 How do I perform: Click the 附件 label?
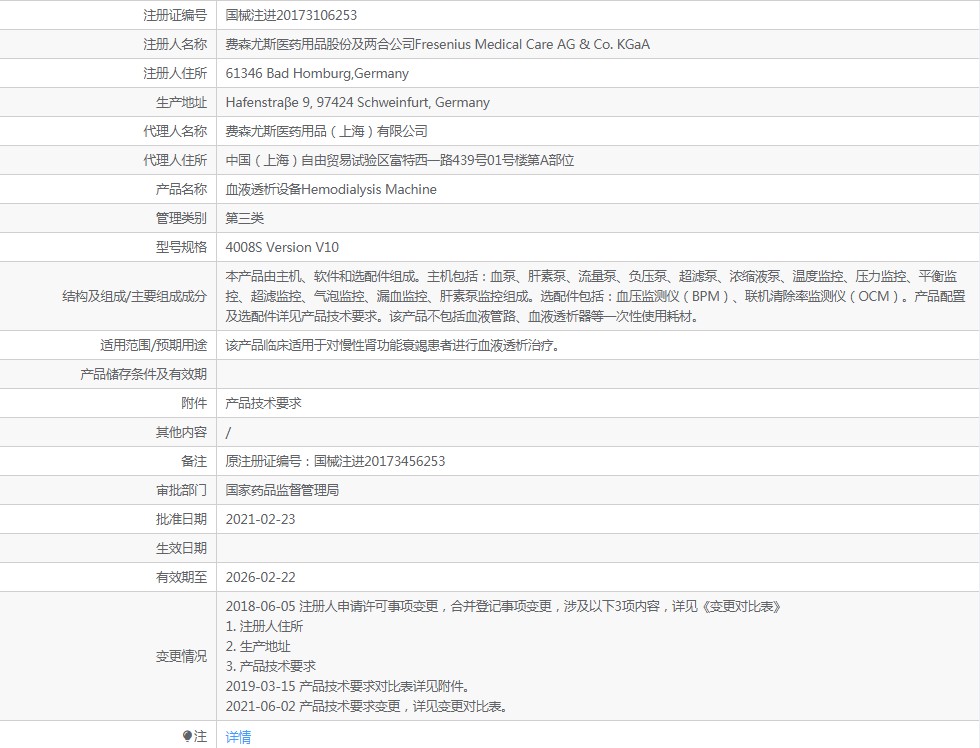point(194,403)
